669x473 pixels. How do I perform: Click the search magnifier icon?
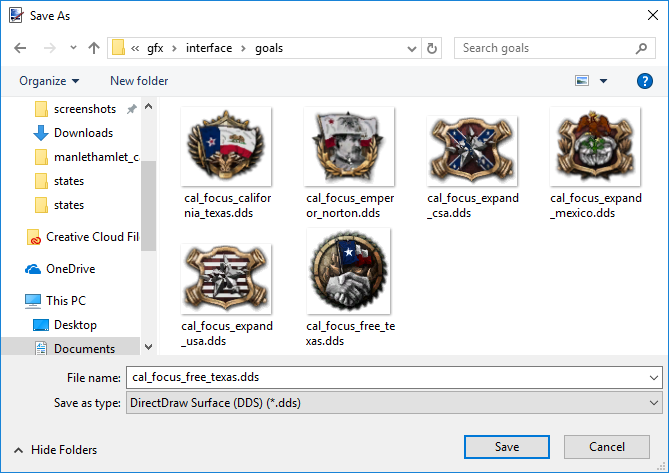point(641,48)
